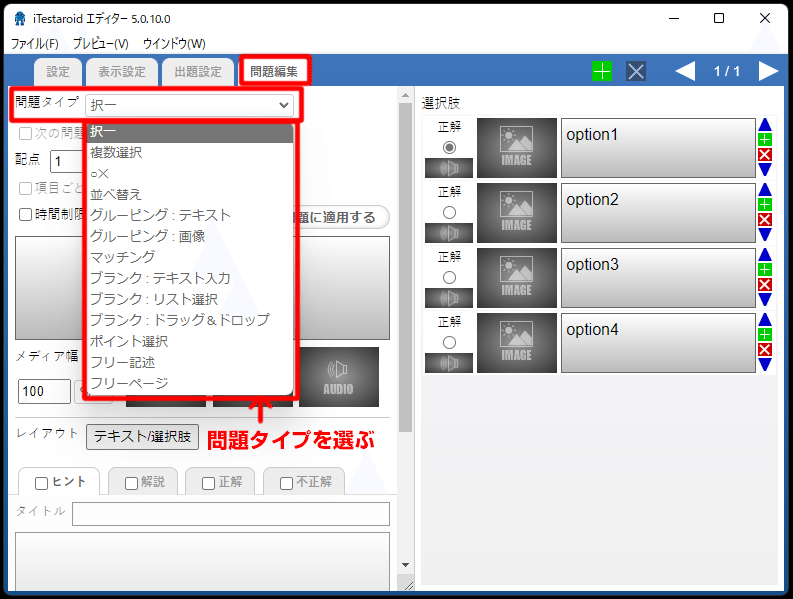Toggle the 不正解 checkbox
793x599 pixels.
286,483
